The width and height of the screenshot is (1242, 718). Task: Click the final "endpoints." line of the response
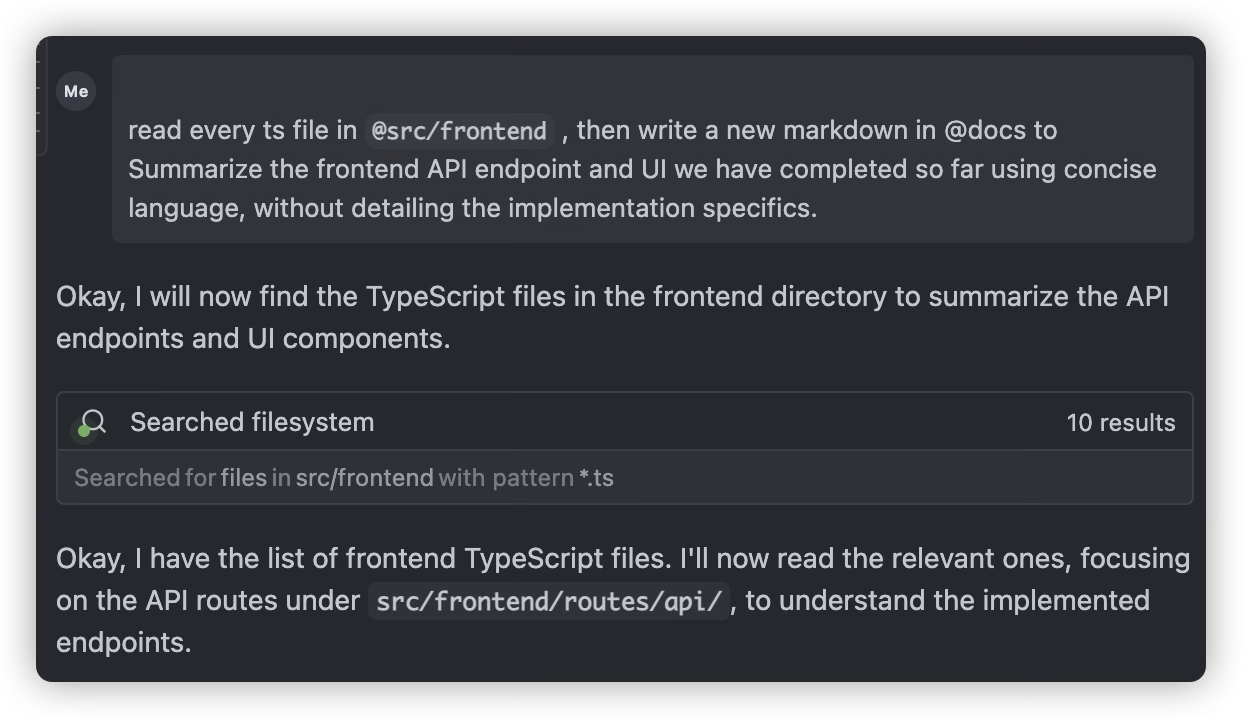[123, 642]
